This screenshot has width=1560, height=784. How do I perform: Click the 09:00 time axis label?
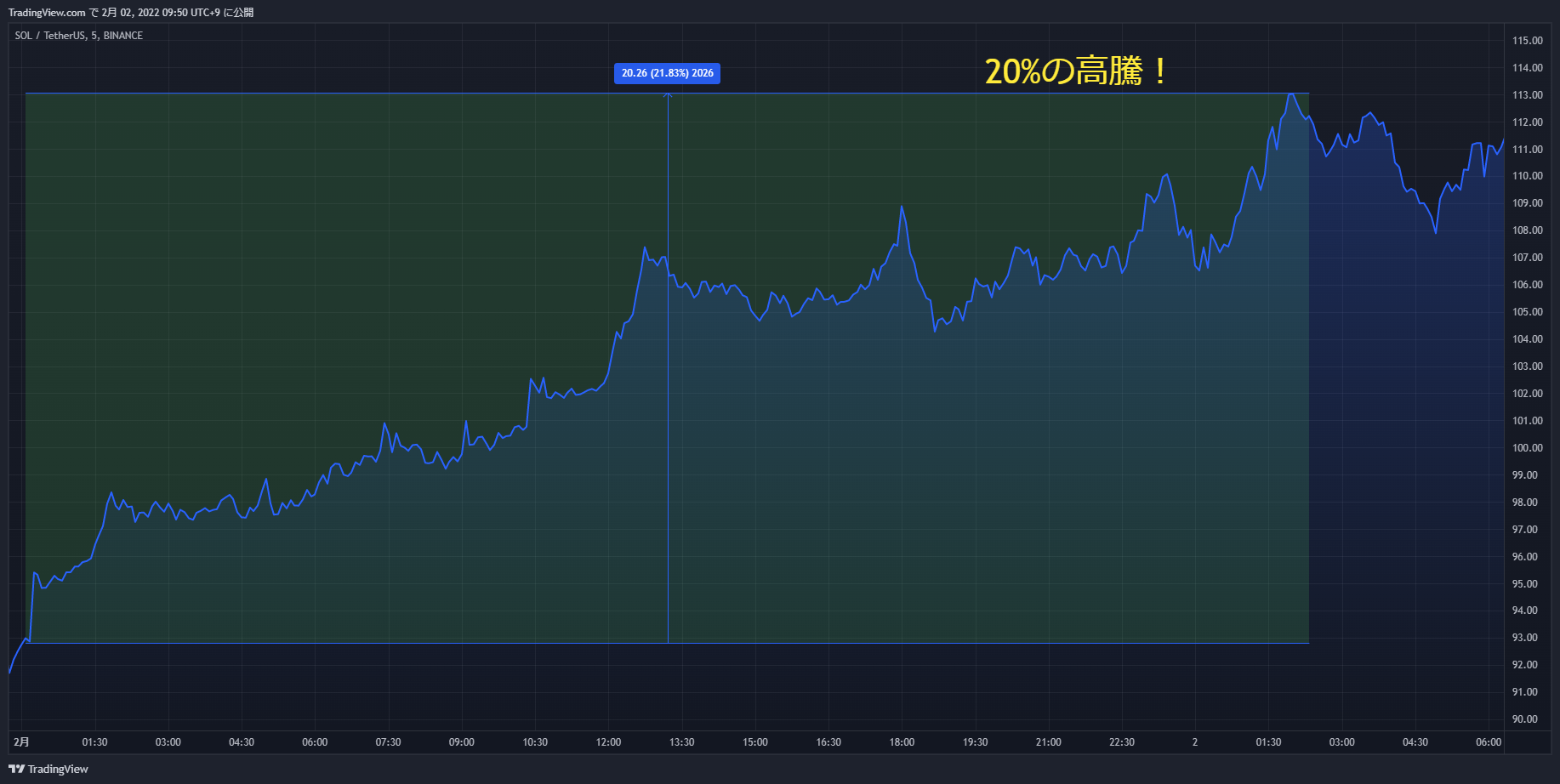pyautogui.click(x=462, y=742)
